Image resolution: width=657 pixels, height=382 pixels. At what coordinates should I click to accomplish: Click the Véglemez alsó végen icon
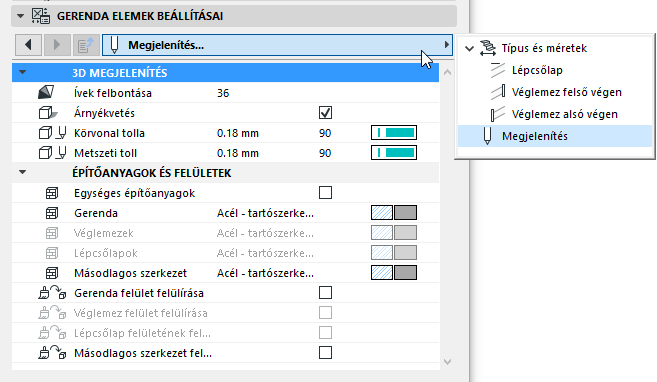(498, 114)
